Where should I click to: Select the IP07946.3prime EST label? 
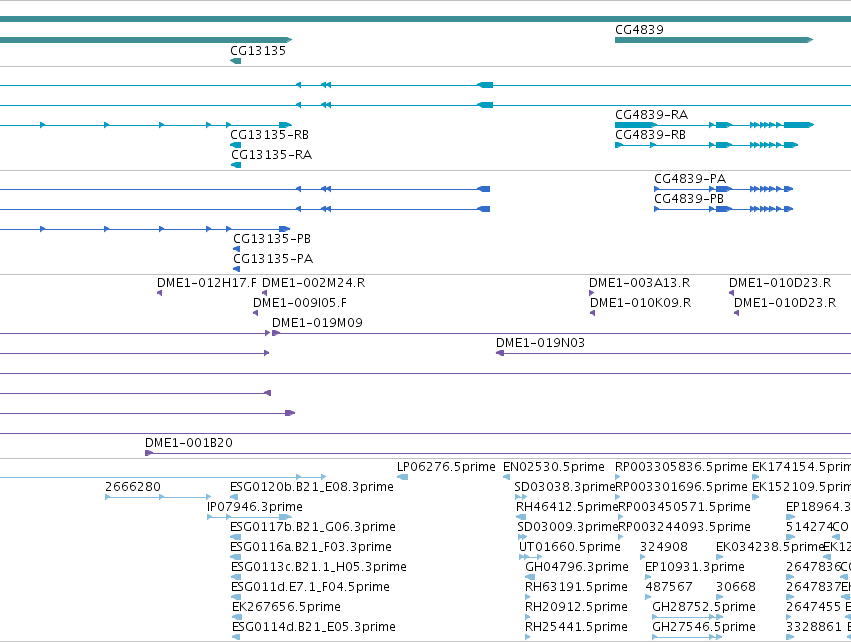click(x=255, y=507)
